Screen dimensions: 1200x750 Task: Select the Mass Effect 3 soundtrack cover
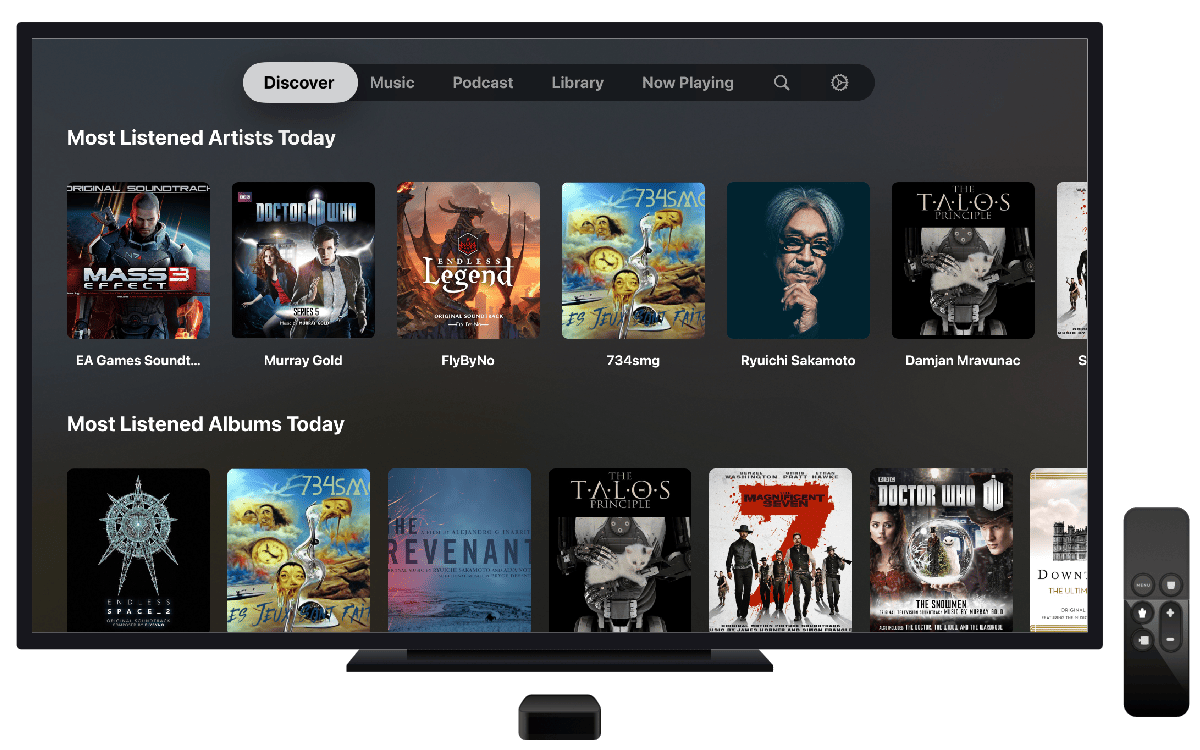pyautogui.click(x=139, y=260)
